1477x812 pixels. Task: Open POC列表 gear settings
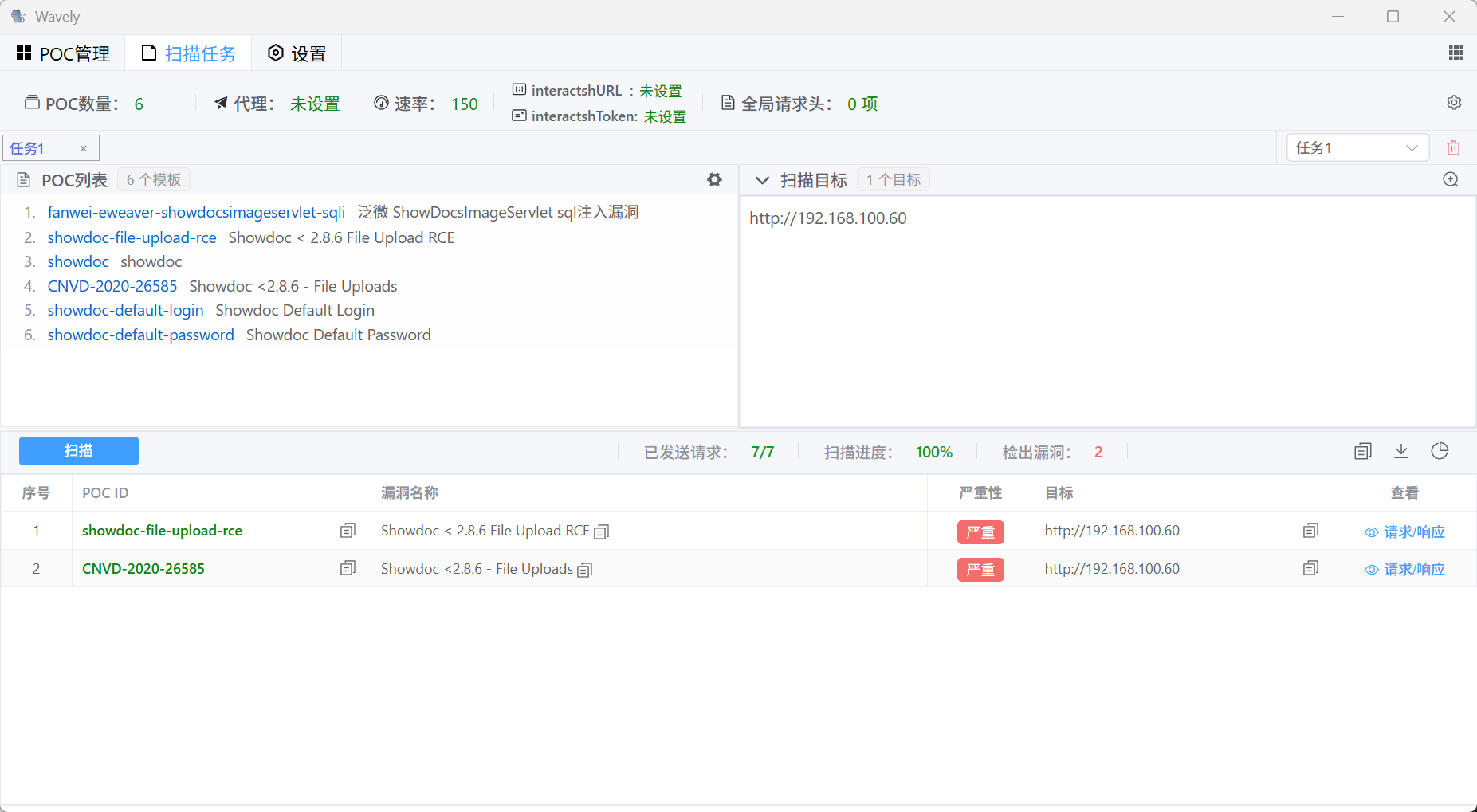click(715, 180)
